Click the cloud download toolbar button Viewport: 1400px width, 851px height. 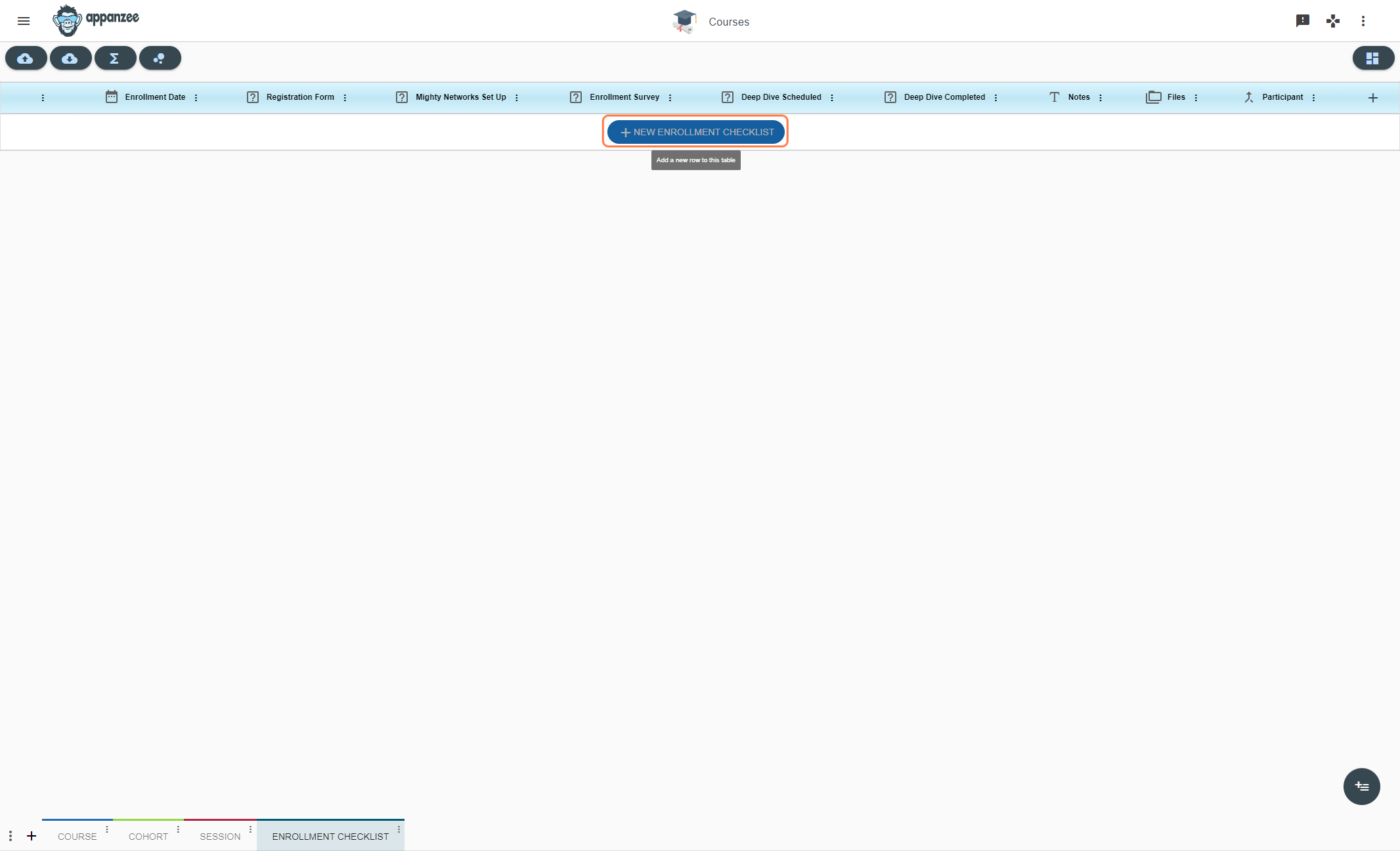(x=70, y=58)
